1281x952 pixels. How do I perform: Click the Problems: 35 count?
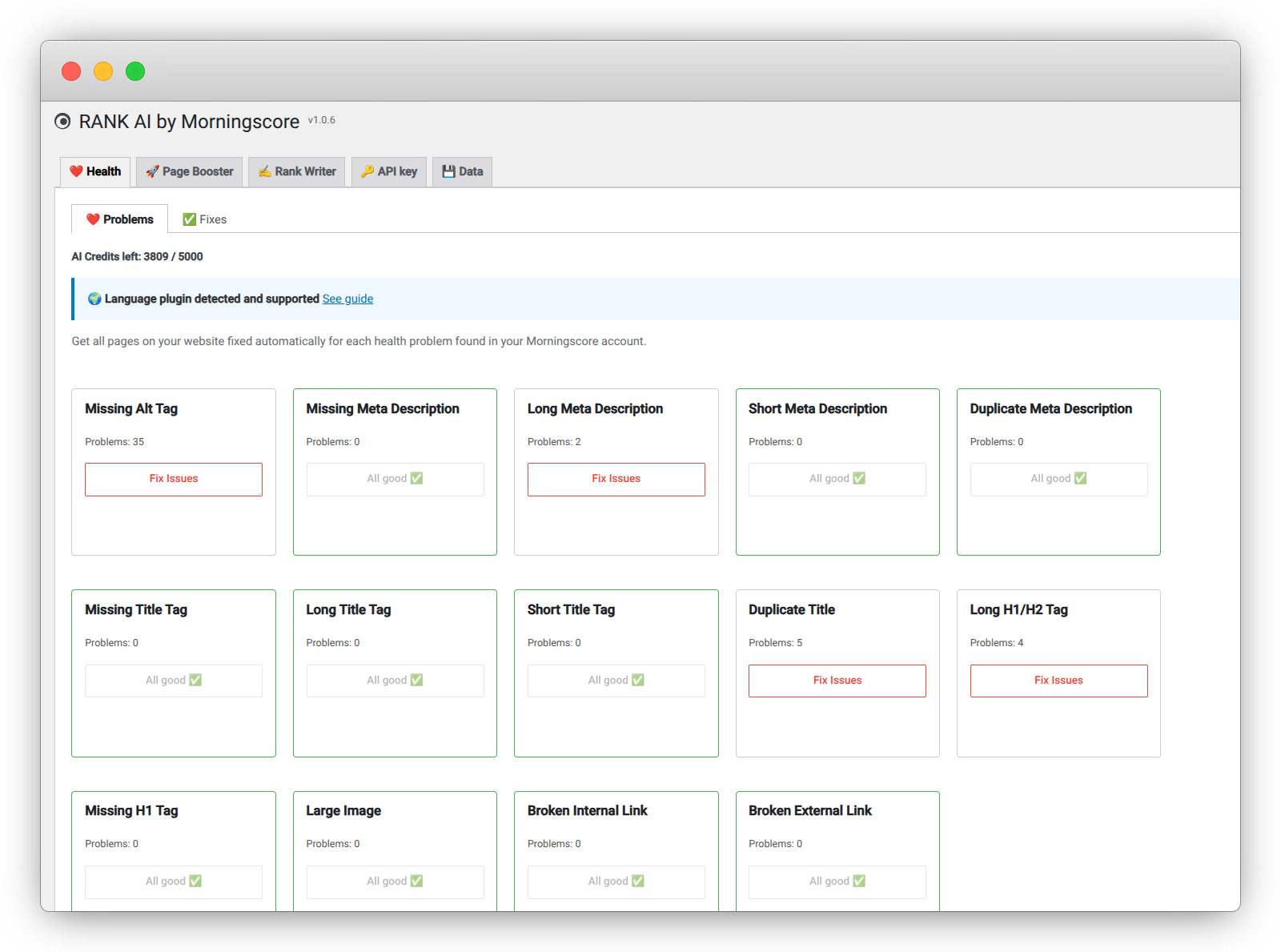tap(114, 442)
